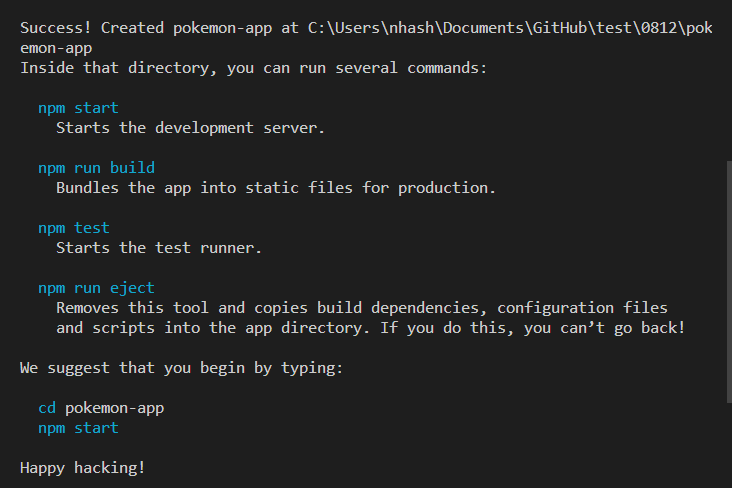Click 'Starts the development server.' text
This screenshot has width=732, height=488.
[x=190, y=128]
